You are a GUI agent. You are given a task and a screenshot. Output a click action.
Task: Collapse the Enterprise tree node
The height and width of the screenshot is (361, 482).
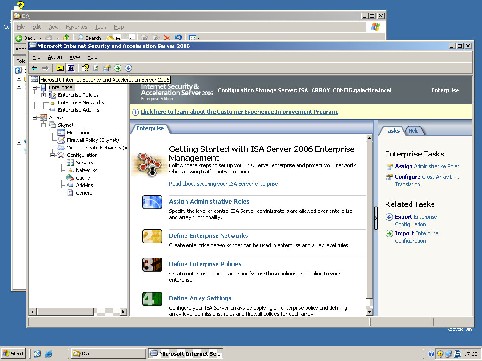coord(36,87)
